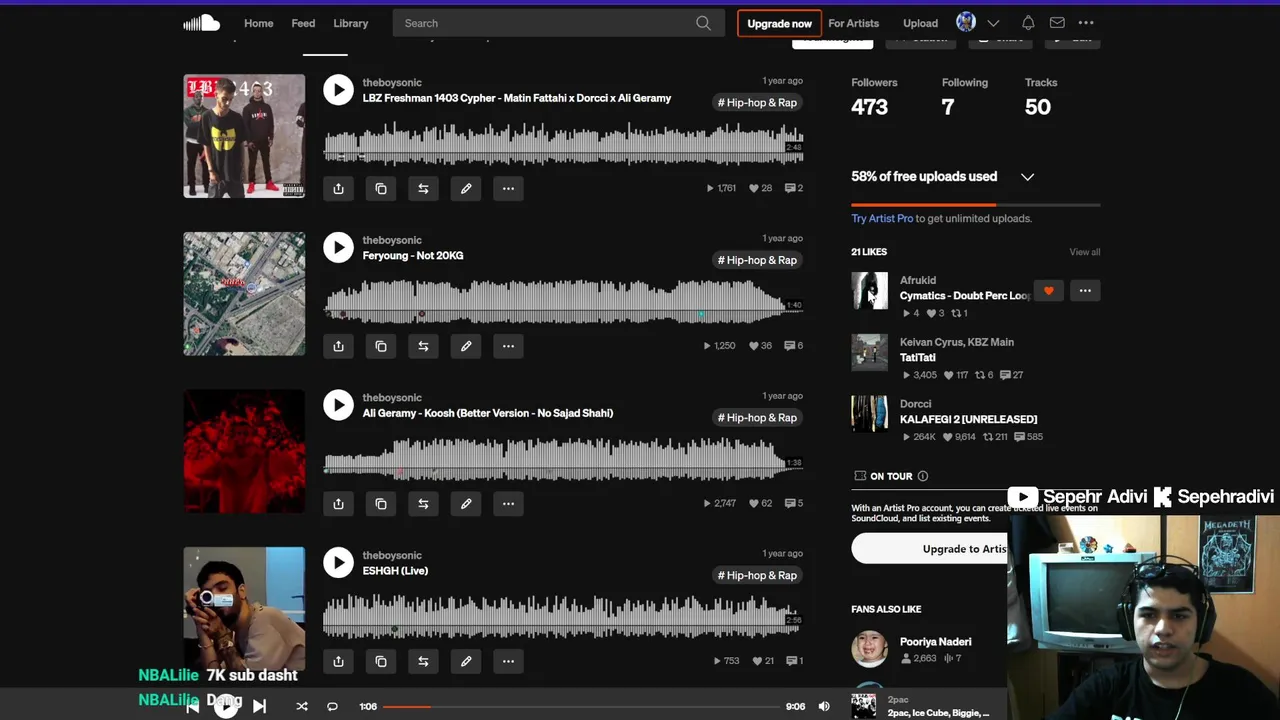Edit the Ali Geramy - Koosh track
This screenshot has width=1280, height=720.
pyautogui.click(x=466, y=504)
